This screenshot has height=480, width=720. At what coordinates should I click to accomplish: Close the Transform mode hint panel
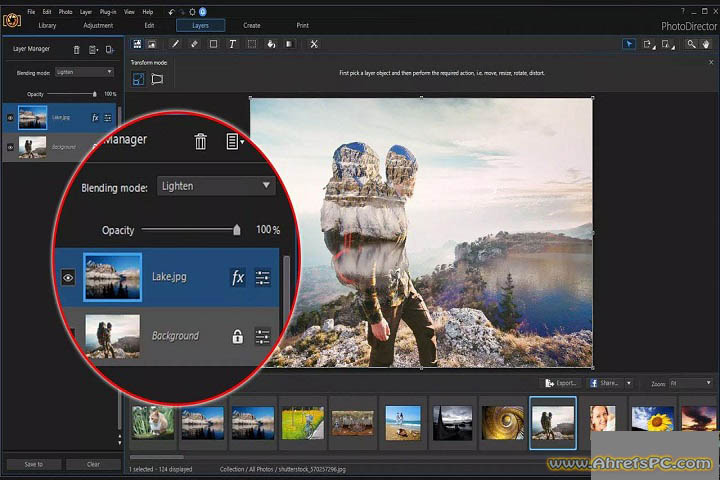711,62
